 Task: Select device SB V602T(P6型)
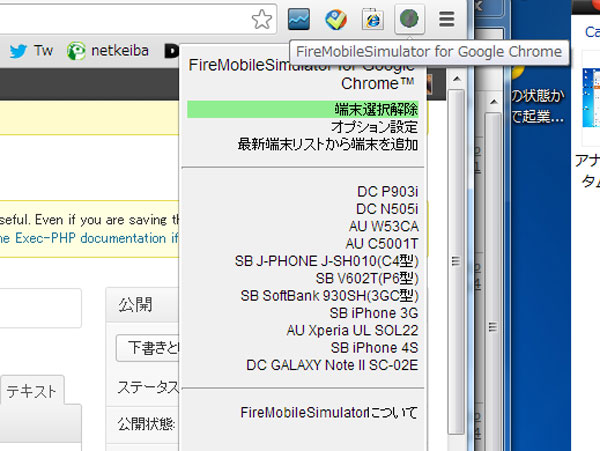point(367,278)
